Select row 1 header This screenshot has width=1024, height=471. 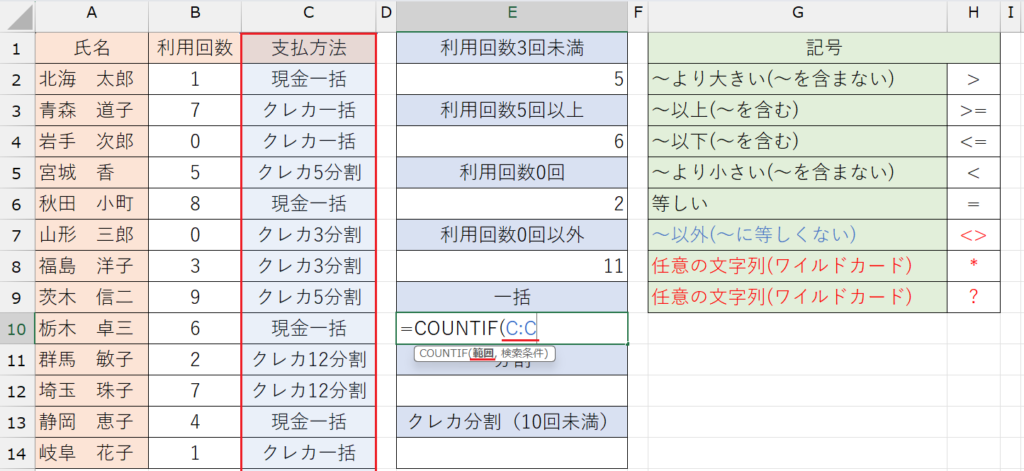click(18, 48)
